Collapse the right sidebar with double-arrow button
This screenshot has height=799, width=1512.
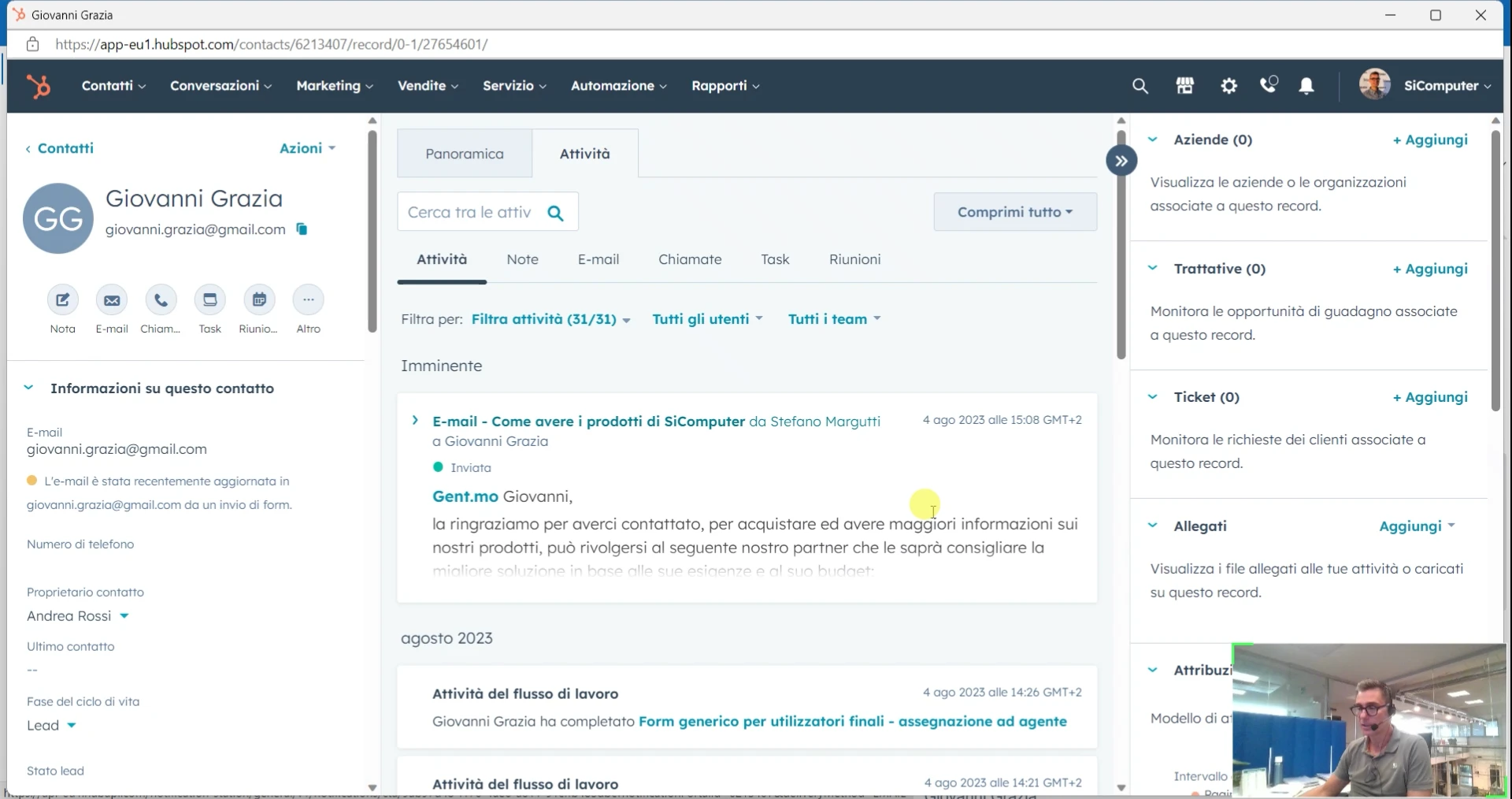tap(1121, 161)
